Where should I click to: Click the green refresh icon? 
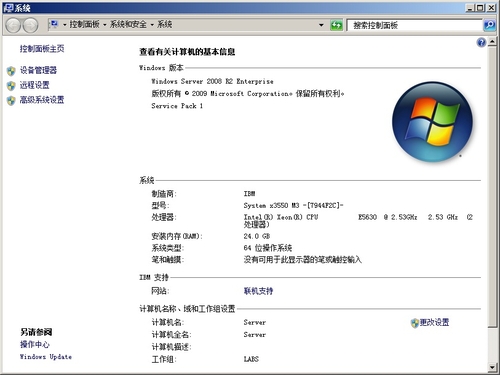tap(336, 25)
